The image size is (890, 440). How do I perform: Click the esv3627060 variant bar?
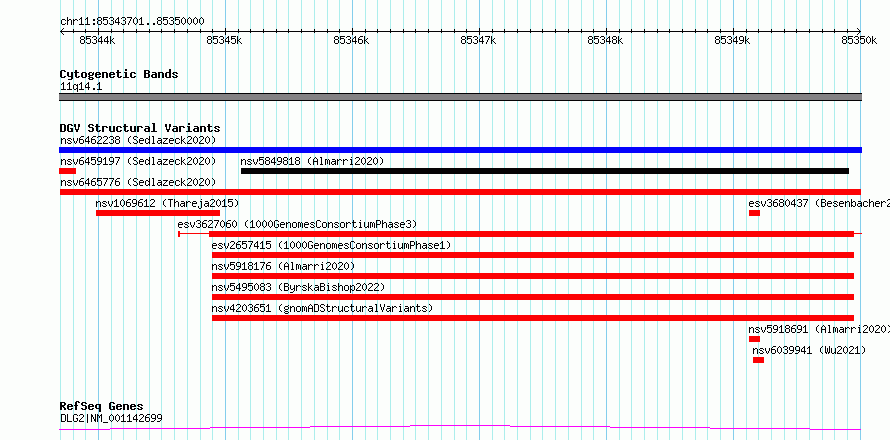(520, 234)
